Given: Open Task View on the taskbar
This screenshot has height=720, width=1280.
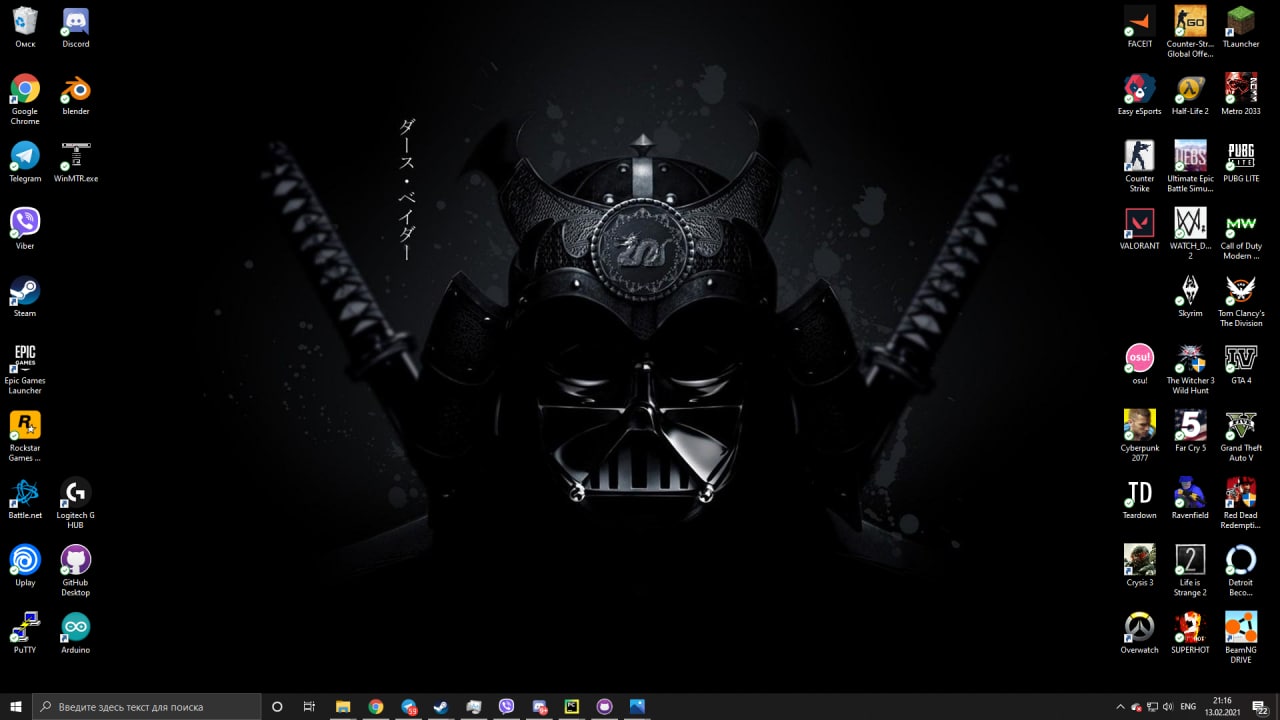Looking at the screenshot, I should click(309, 706).
